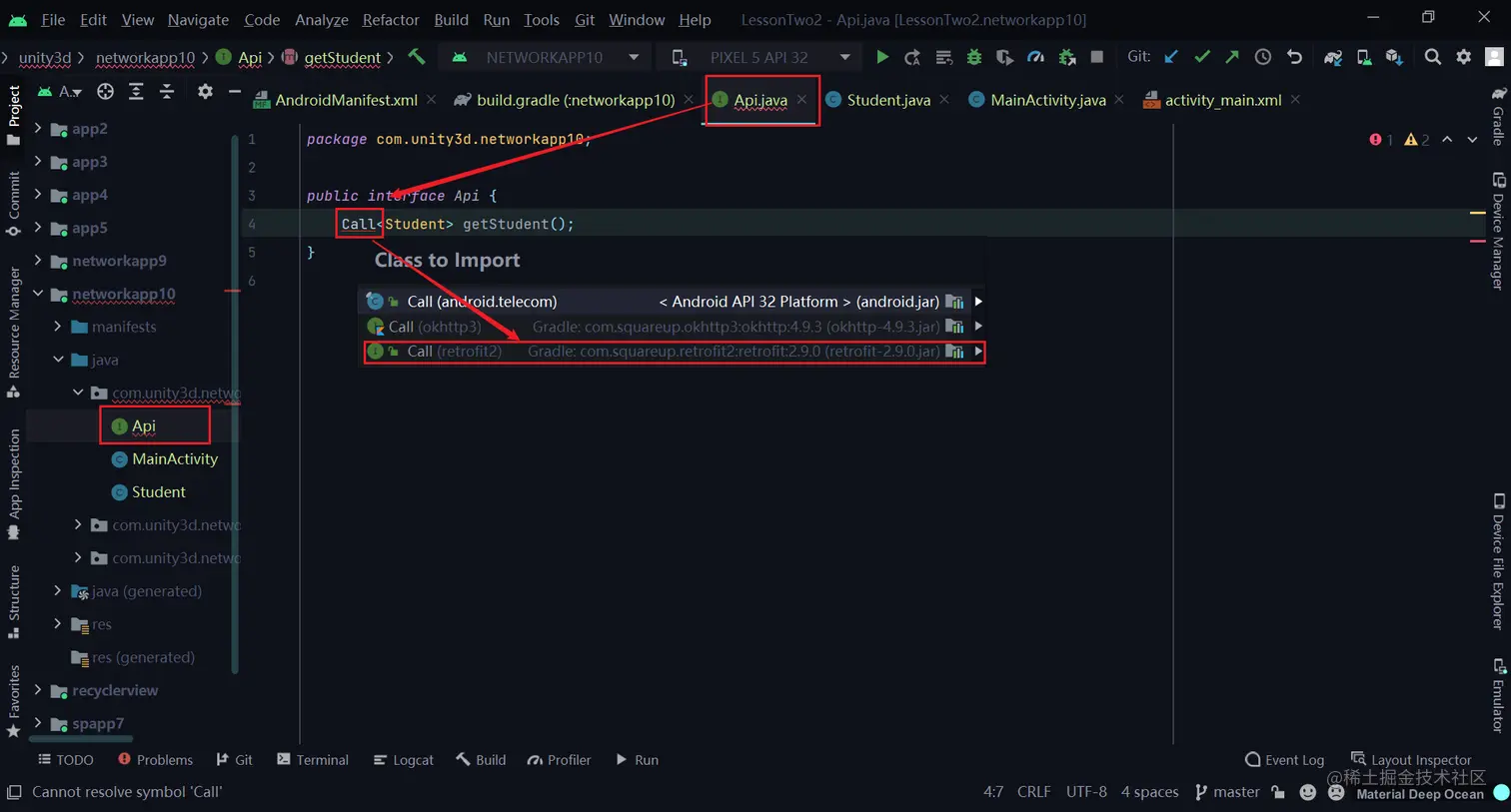Click the Git Update Project arrow icon

point(1171,57)
